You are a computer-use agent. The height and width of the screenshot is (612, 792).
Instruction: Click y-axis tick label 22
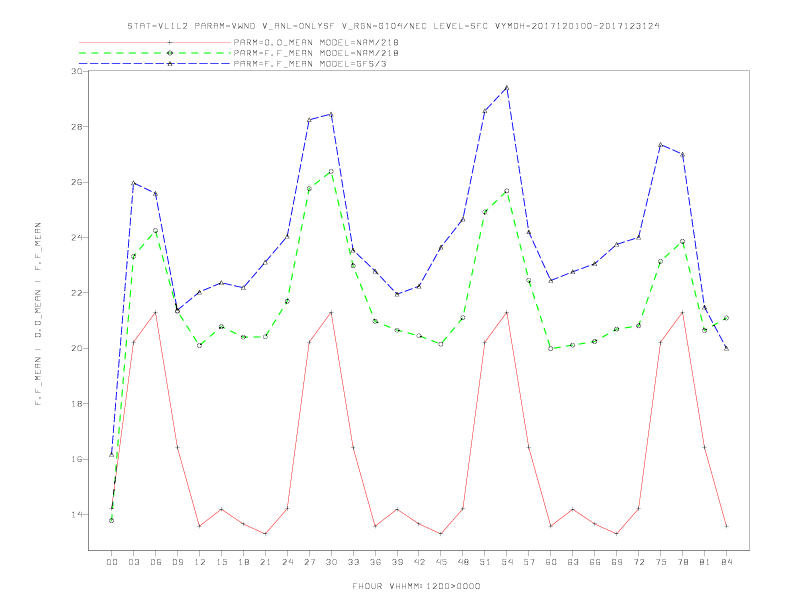[77, 293]
